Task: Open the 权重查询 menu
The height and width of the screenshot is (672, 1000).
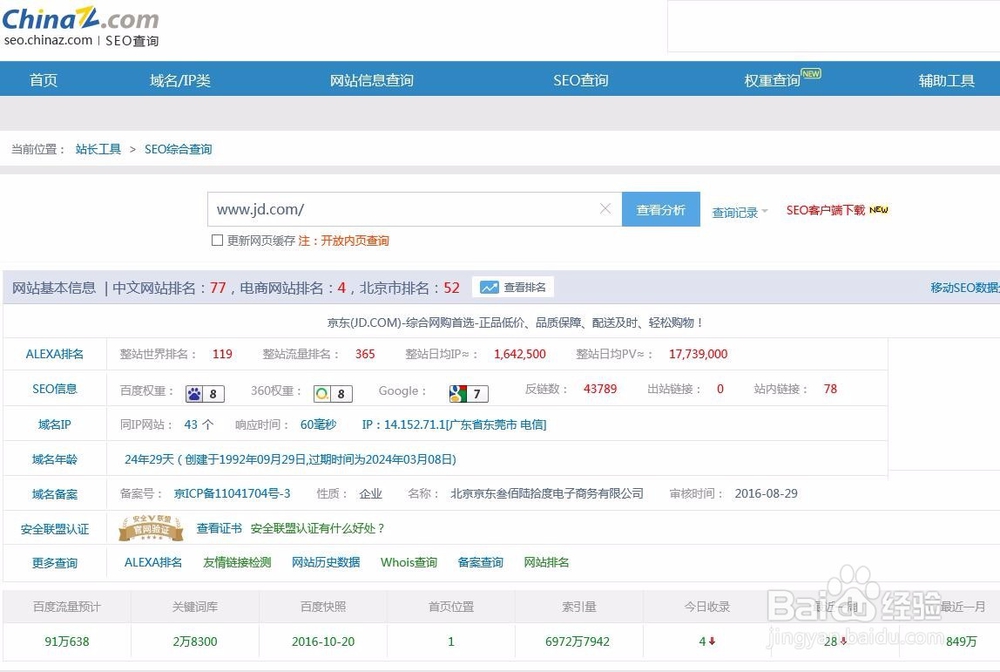Action: 772,81
